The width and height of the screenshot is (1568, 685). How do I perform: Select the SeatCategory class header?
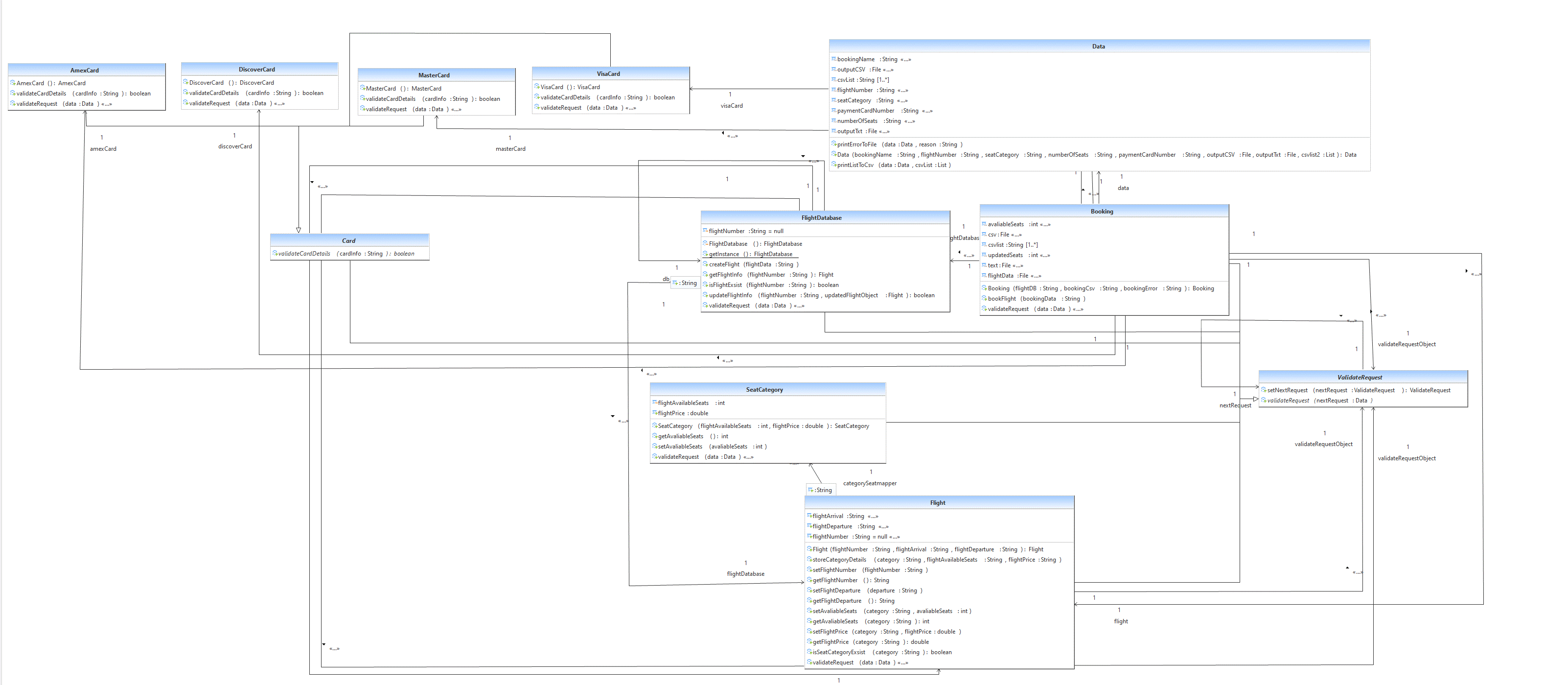click(767, 389)
